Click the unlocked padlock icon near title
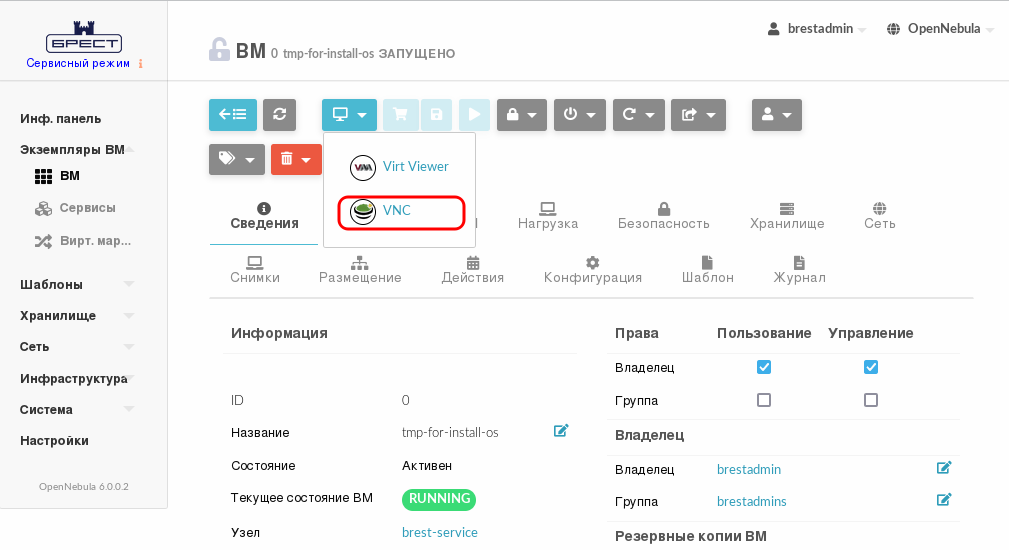 pyautogui.click(x=219, y=49)
